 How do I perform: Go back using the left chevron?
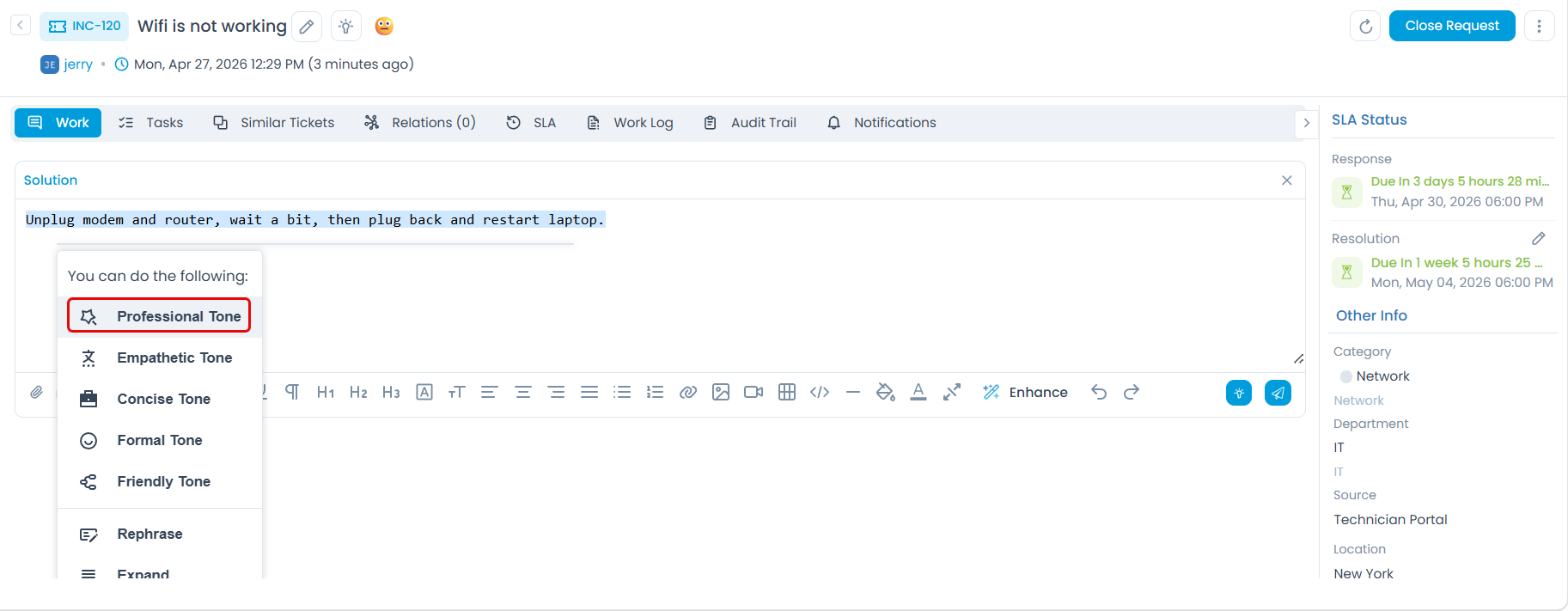(21, 26)
